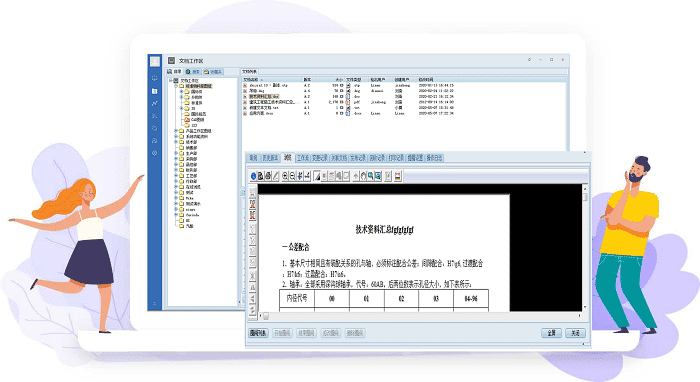Click the 全屏 button
The image size is (700, 382).
(x=551, y=333)
